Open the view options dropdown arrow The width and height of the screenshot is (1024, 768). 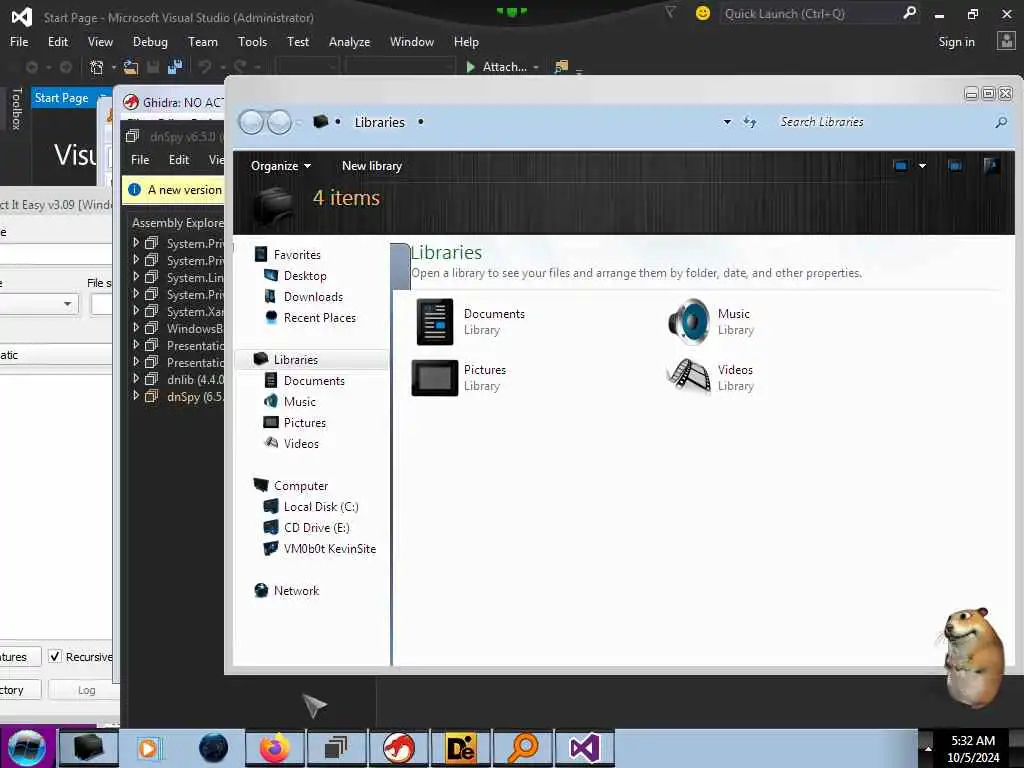click(922, 166)
